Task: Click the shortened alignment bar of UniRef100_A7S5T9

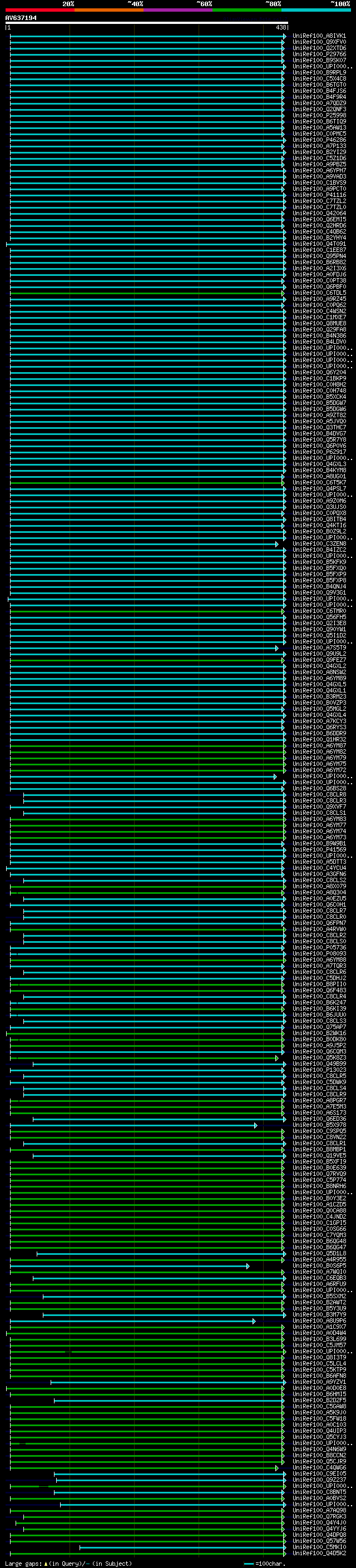Action: pos(144,647)
